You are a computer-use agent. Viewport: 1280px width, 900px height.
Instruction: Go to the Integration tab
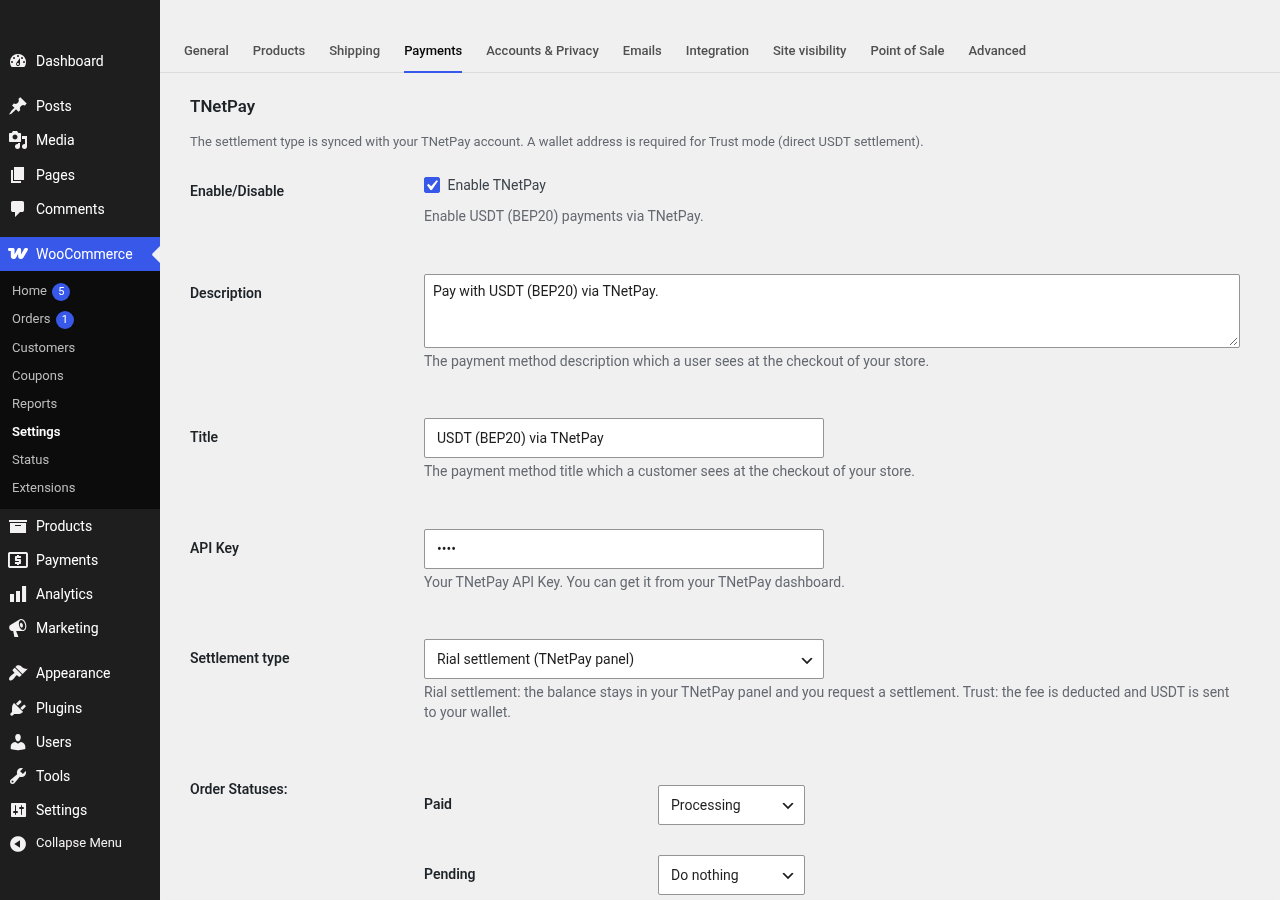(x=717, y=51)
